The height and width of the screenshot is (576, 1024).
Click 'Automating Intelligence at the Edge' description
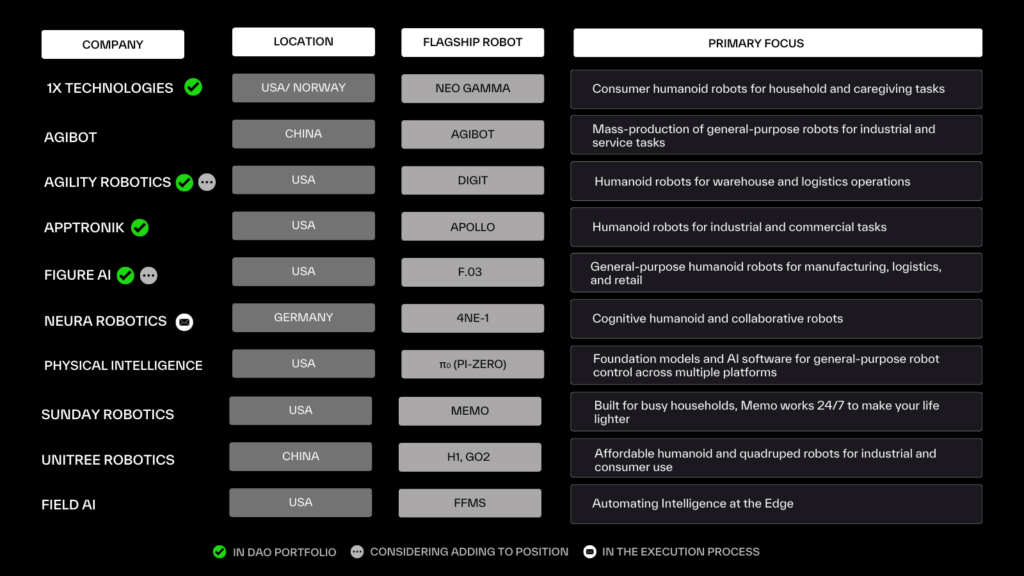tap(692, 504)
